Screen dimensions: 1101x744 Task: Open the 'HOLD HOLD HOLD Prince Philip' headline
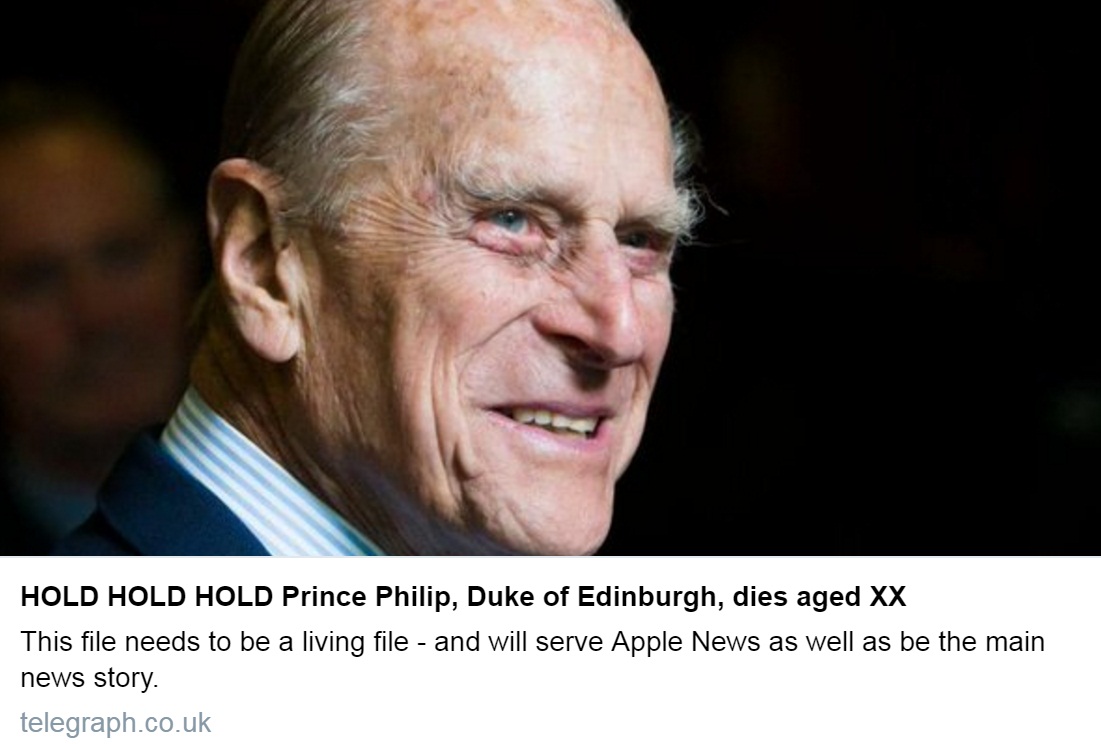pos(463,597)
